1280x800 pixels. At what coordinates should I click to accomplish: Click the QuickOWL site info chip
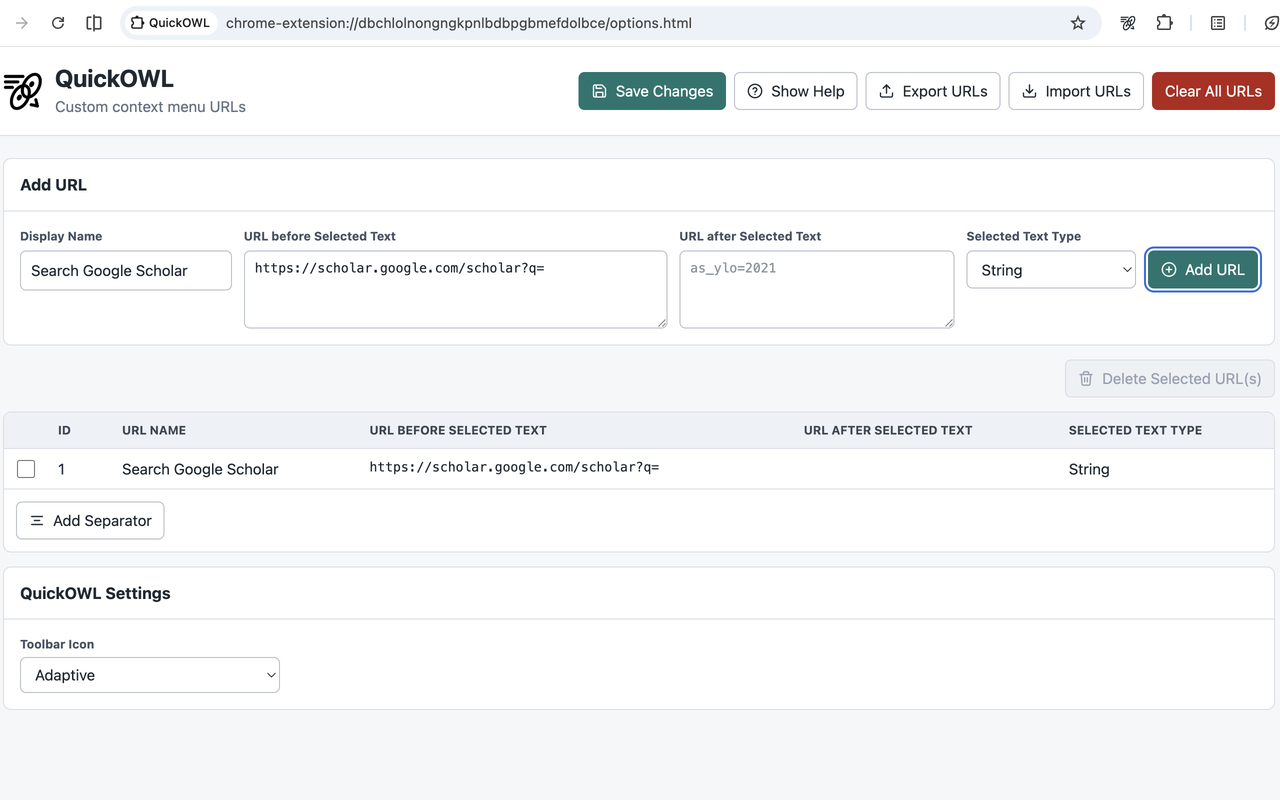click(x=171, y=23)
